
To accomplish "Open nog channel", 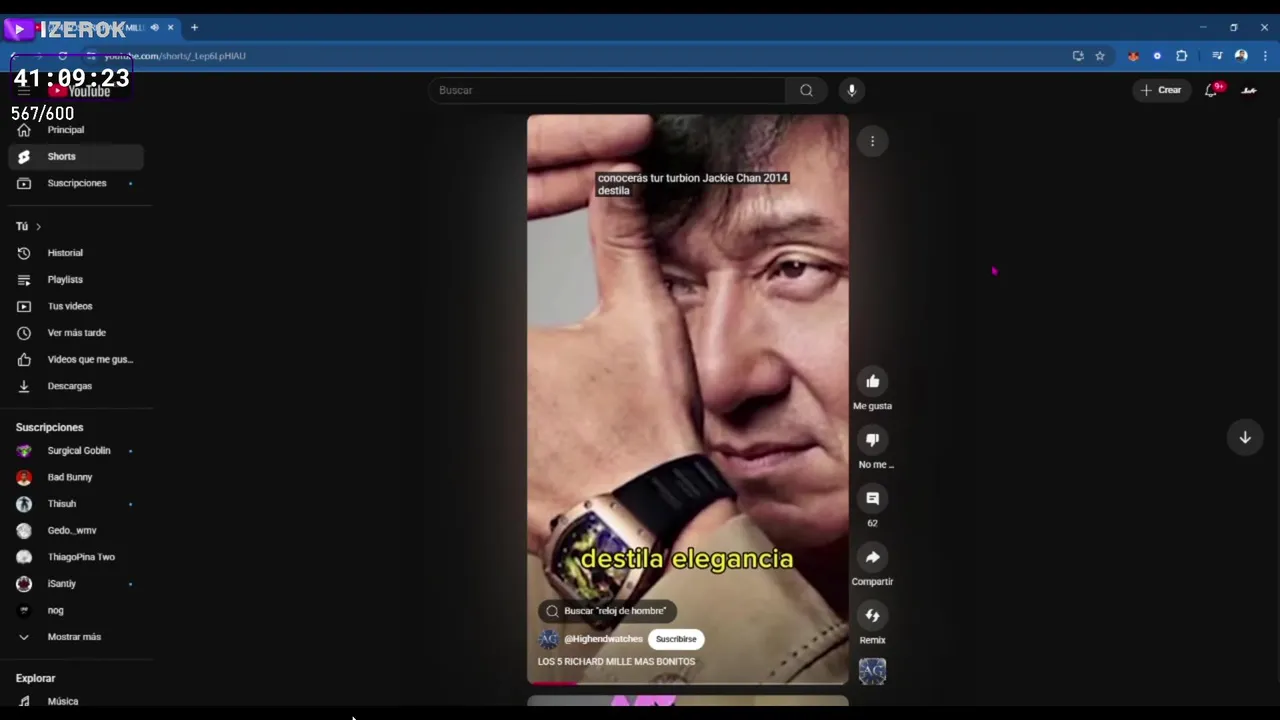I will click(x=76, y=610).
